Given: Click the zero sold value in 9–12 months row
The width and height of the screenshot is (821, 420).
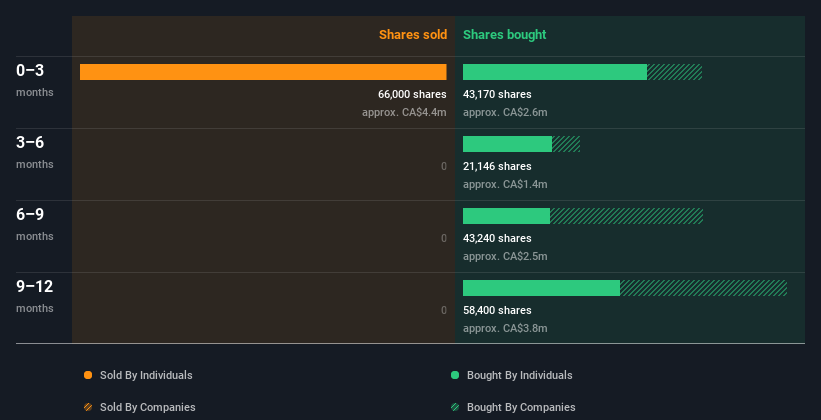Looking at the screenshot, I should coord(444,311).
